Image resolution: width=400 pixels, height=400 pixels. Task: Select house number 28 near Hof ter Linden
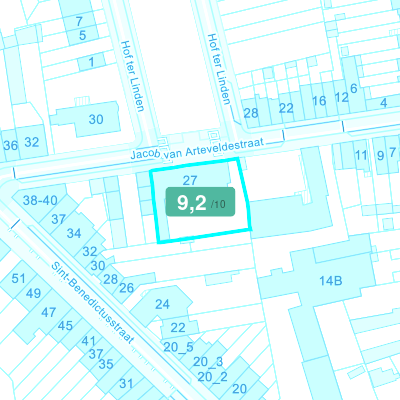click(x=251, y=113)
